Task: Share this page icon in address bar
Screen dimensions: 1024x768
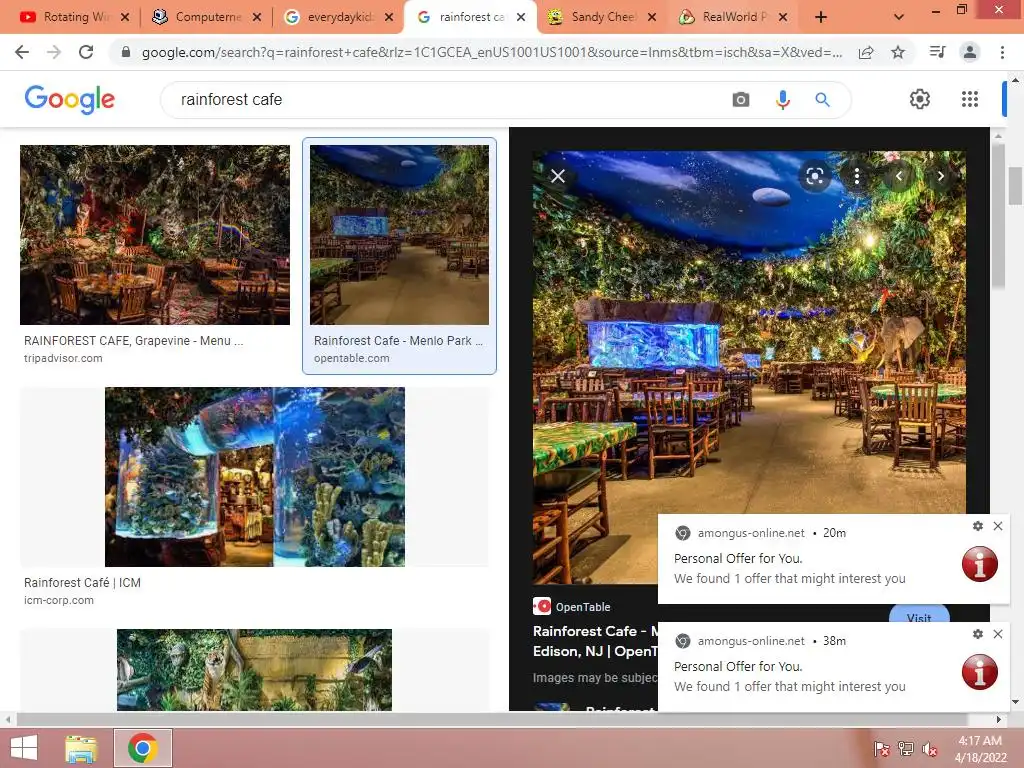Action: pos(866,52)
